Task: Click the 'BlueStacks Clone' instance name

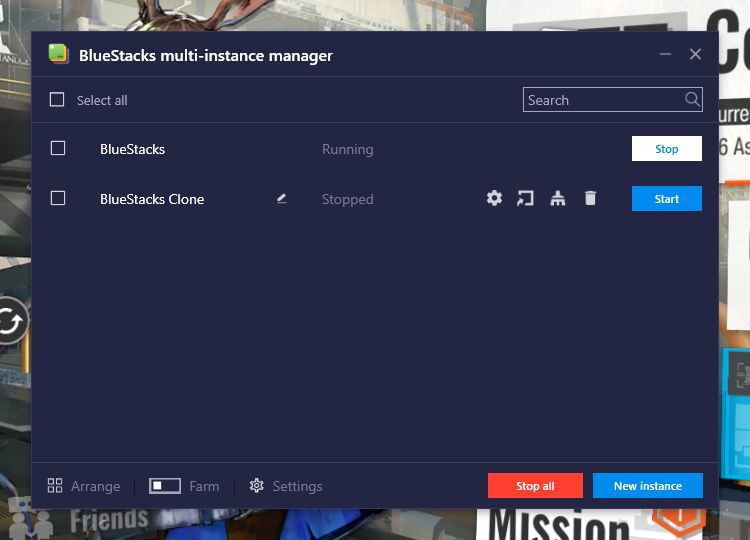Action: tap(152, 199)
